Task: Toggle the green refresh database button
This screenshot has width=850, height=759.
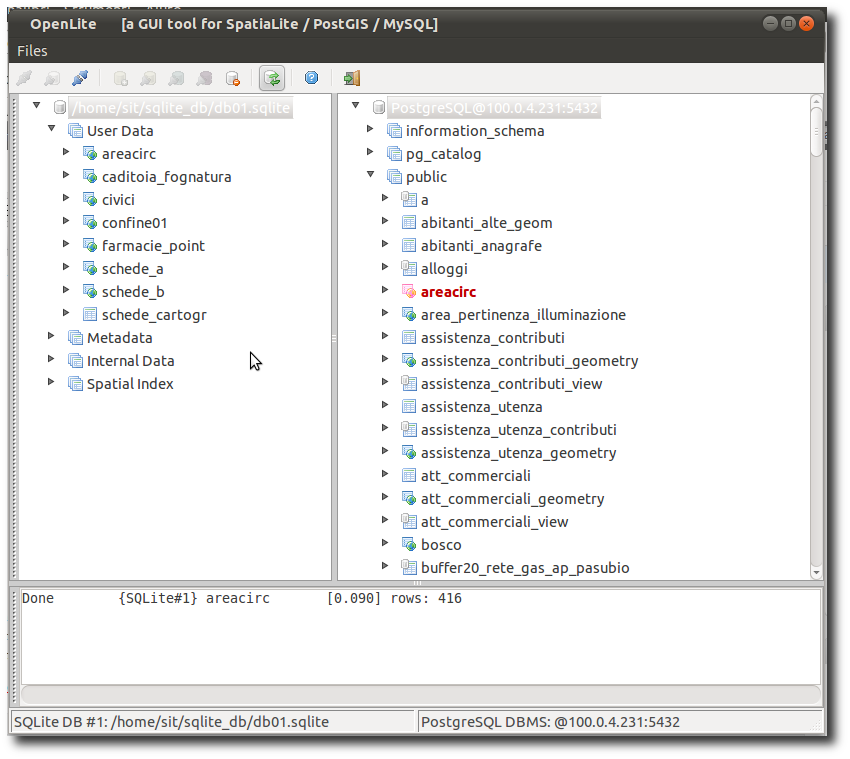Action: pyautogui.click(x=271, y=78)
